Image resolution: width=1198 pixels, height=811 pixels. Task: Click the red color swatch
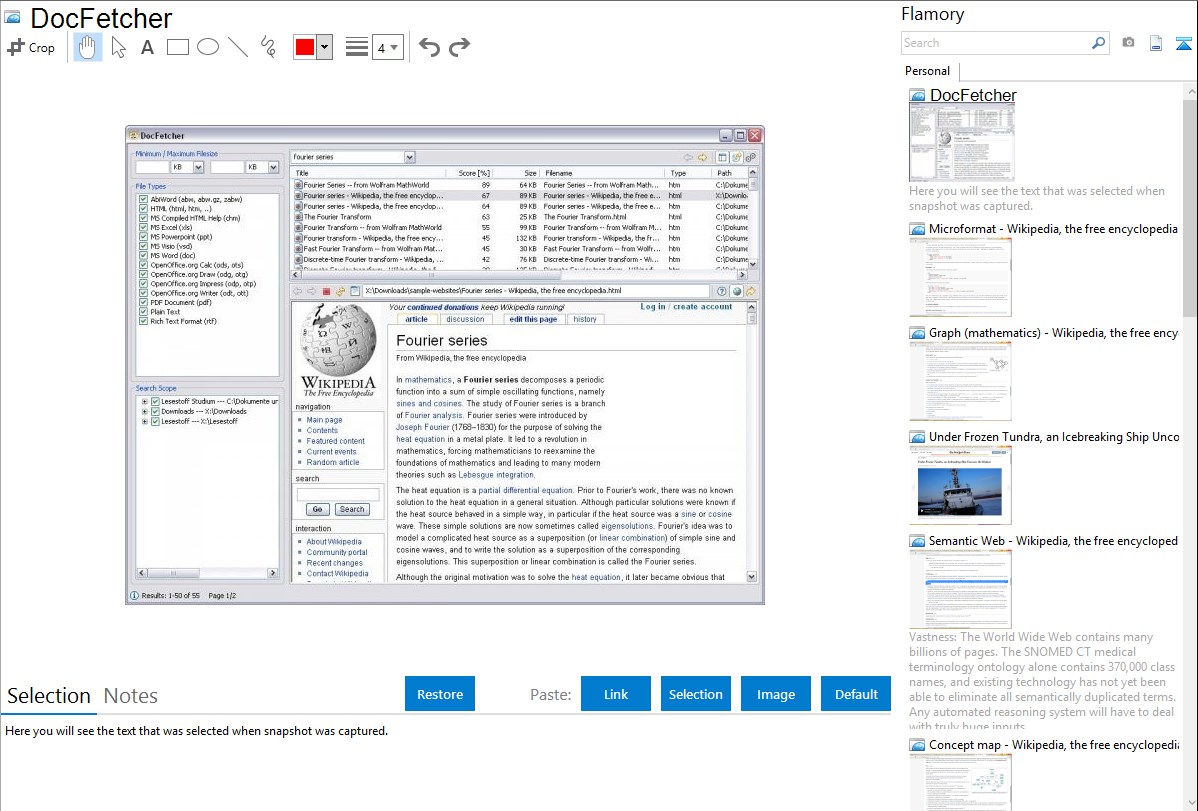[305, 47]
